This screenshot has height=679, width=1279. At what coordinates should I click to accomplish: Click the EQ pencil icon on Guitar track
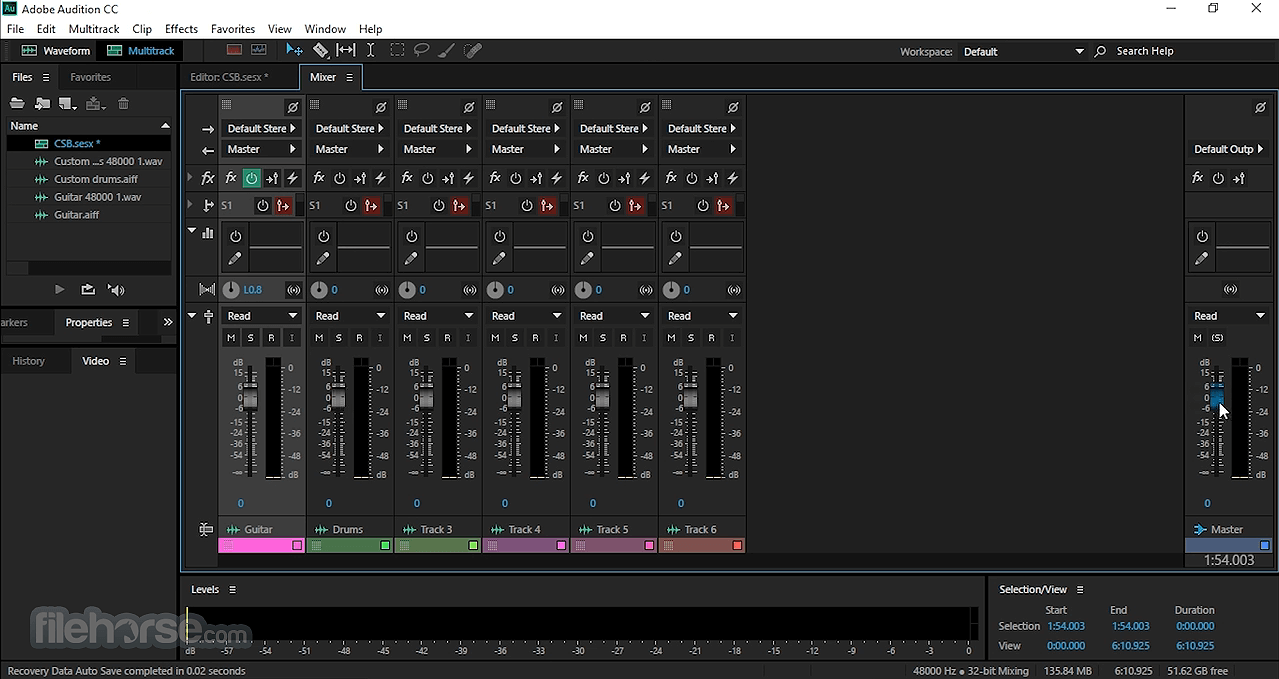click(x=235, y=258)
